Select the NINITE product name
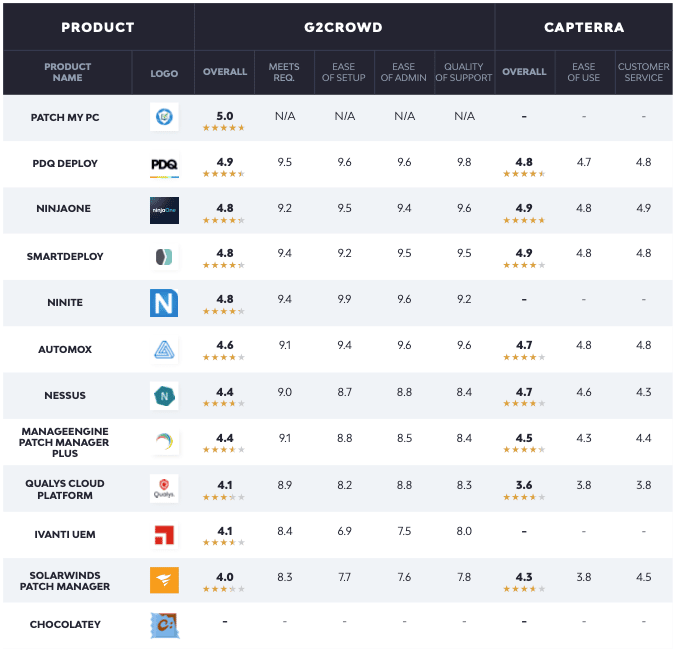 (x=65, y=303)
